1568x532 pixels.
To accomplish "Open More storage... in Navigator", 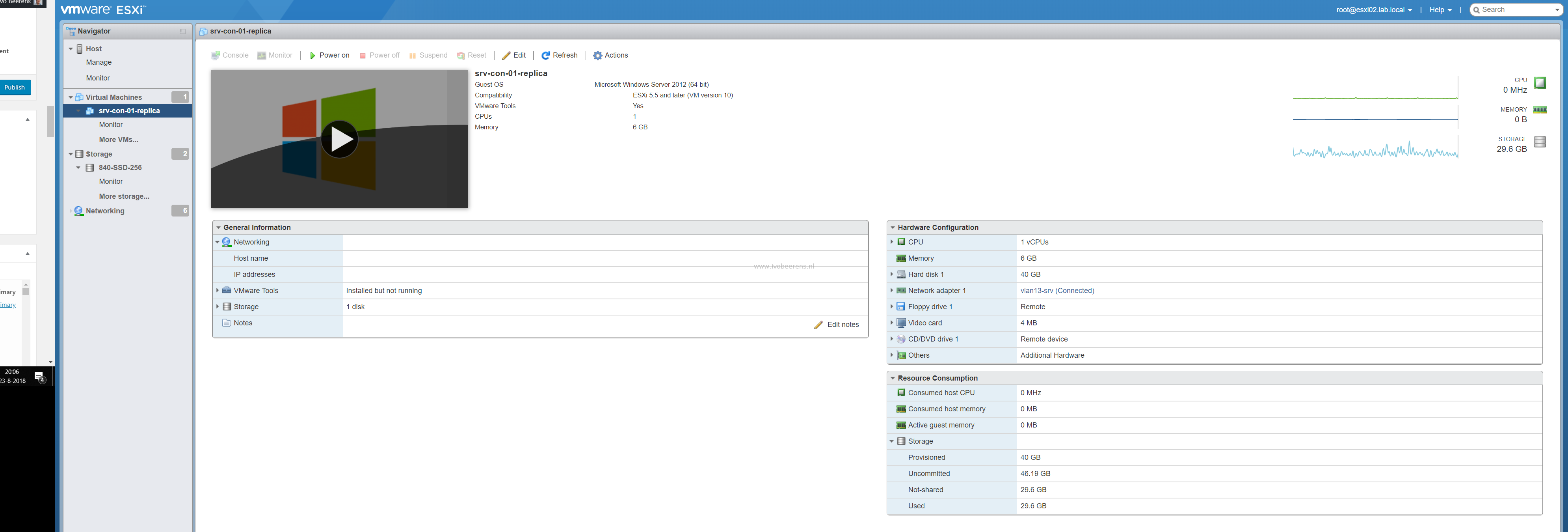I will [x=124, y=196].
